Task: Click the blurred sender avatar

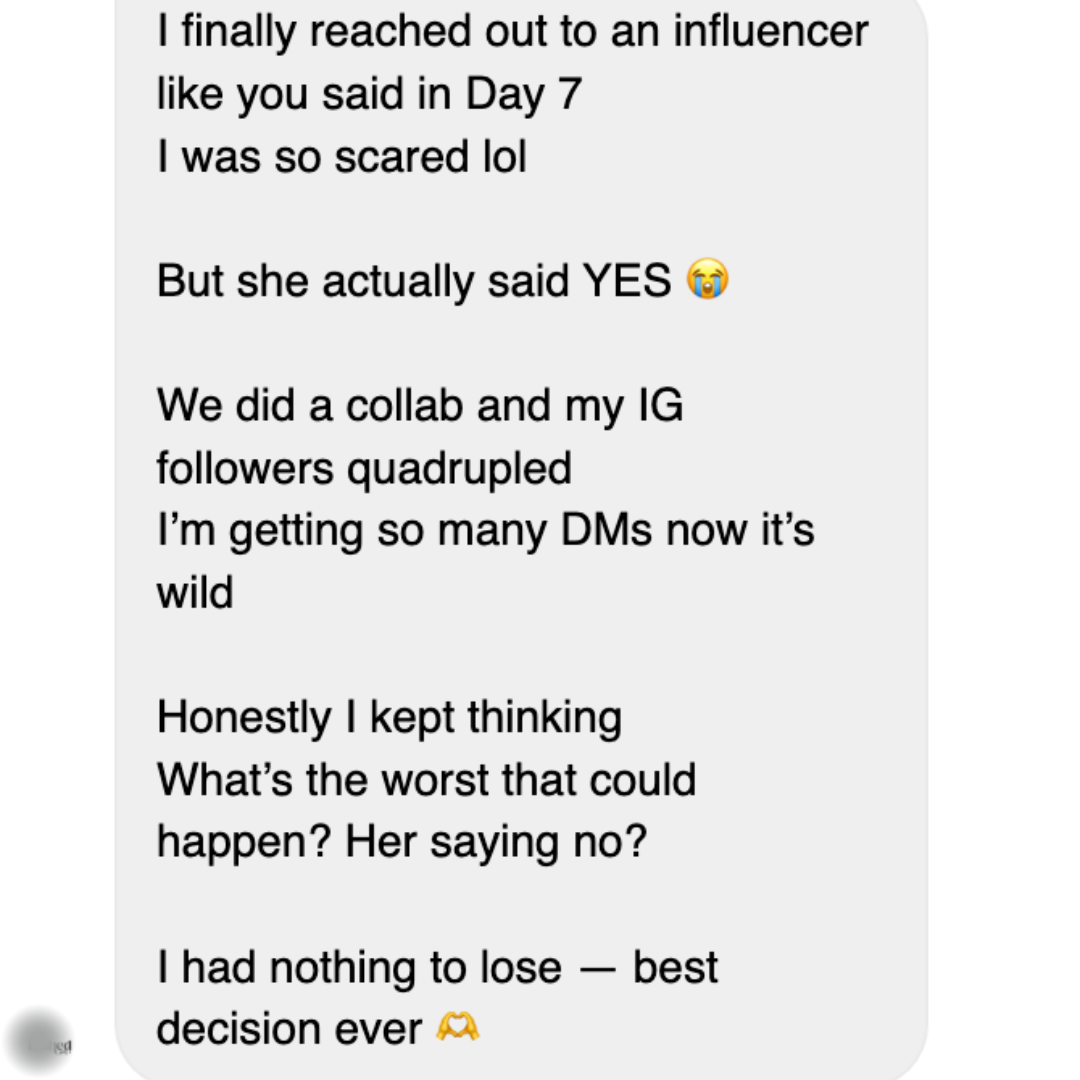Action: (37, 1040)
